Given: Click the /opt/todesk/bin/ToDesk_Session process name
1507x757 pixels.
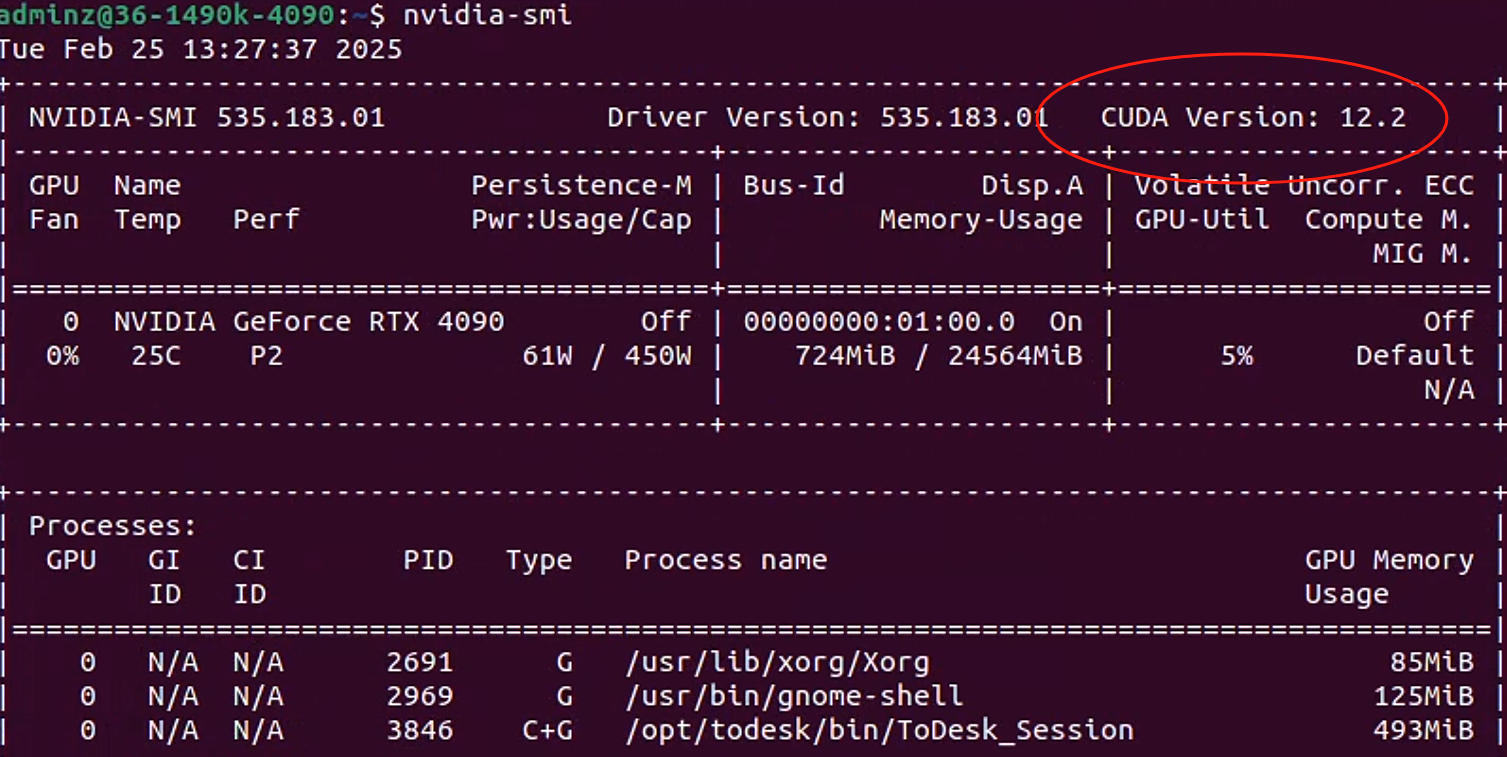Looking at the screenshot, I should (x=878, y=730).
